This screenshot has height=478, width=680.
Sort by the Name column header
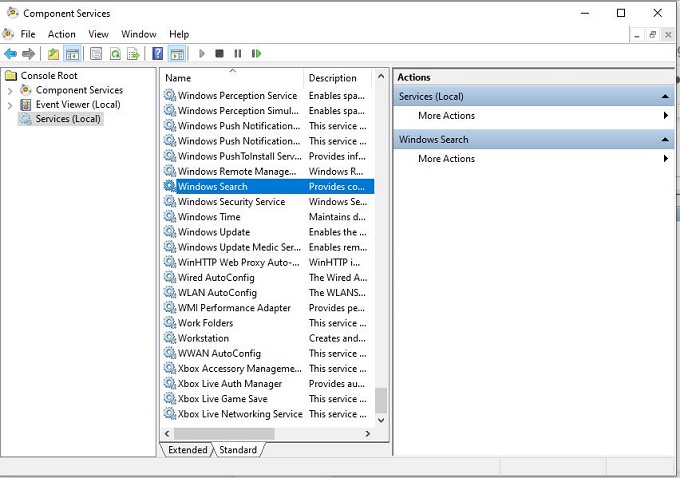click(x=232, y=78)
